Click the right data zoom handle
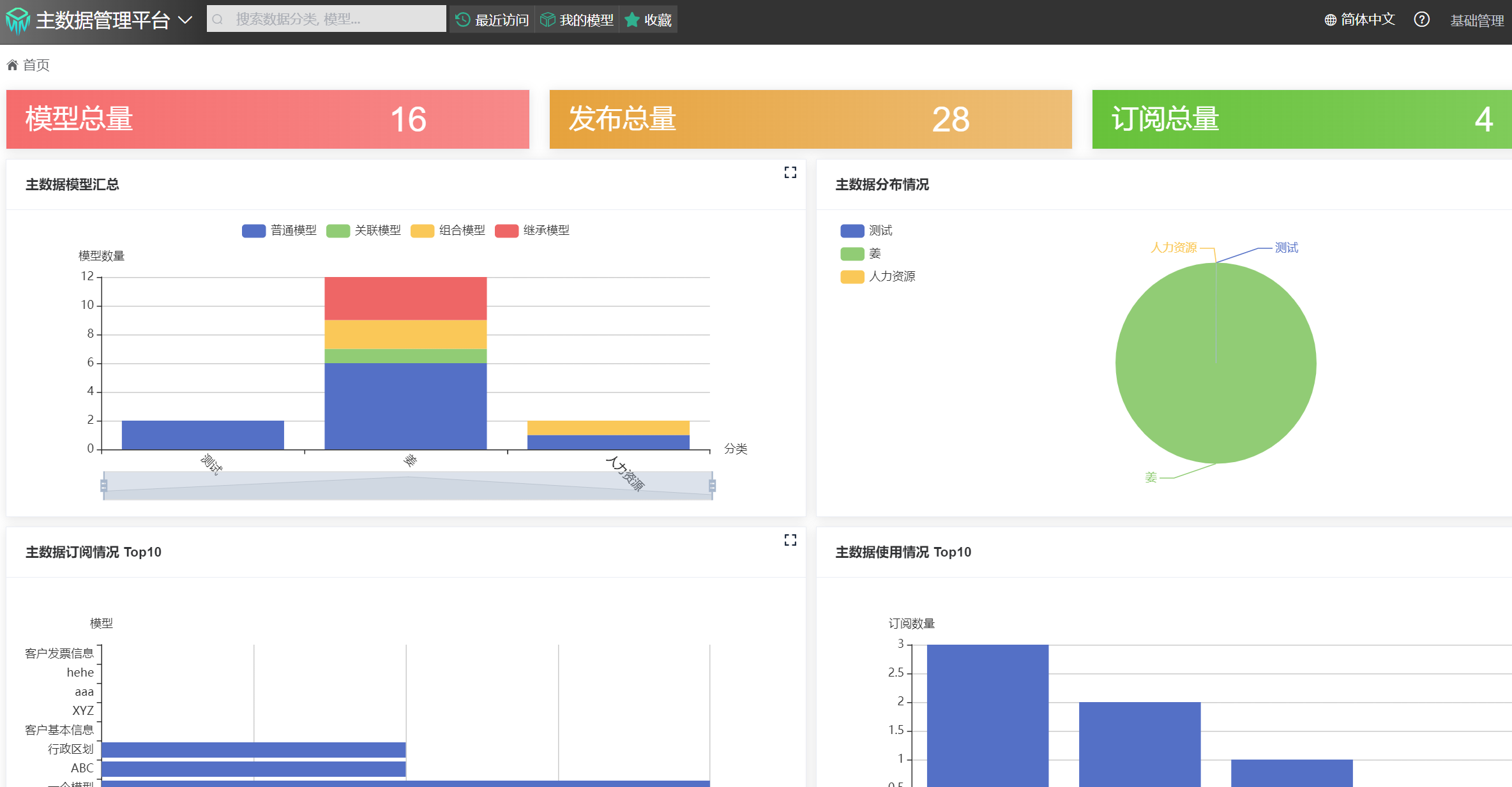Viewport: 1512px width, 787px height. pos(713,486)
